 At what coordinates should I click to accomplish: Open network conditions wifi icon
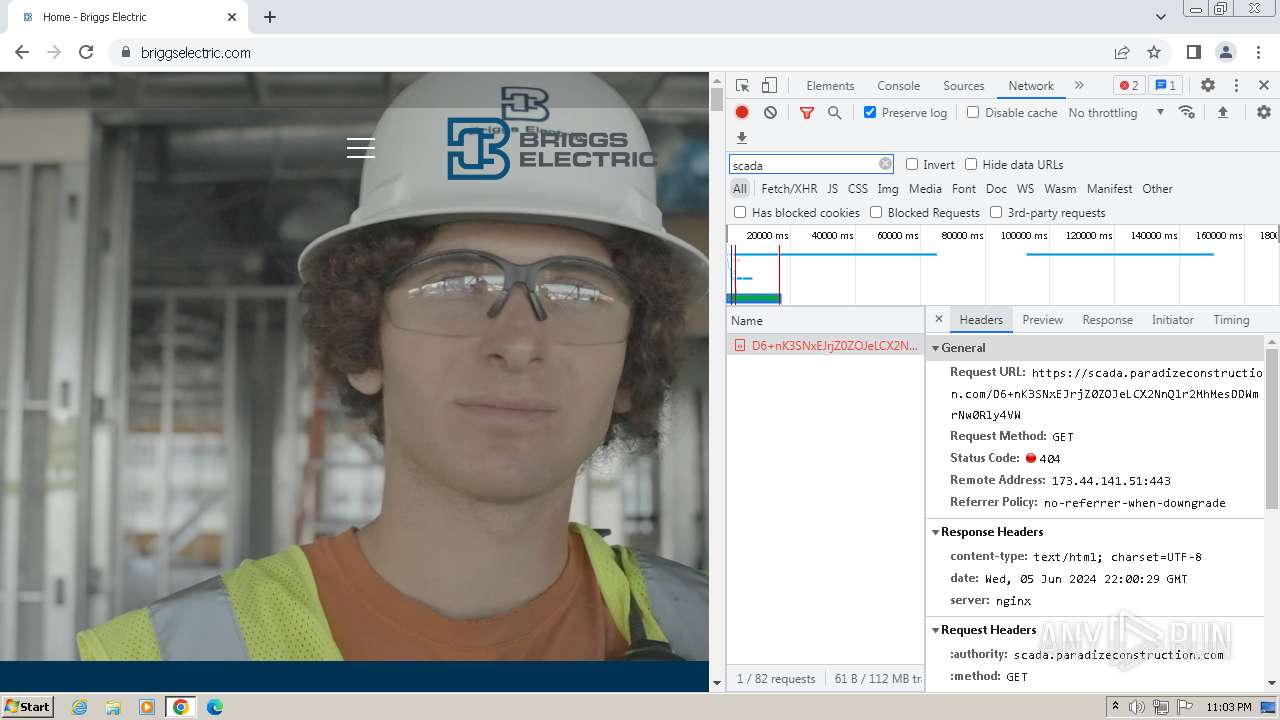pos(1187,112)
